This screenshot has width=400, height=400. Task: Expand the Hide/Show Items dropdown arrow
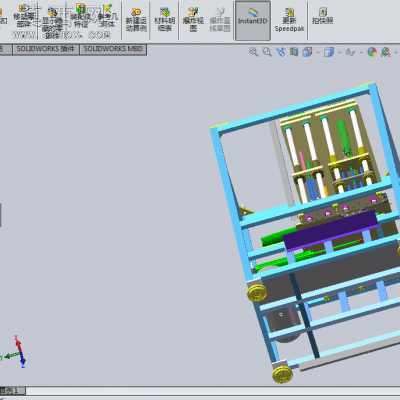click(x=361, y=53)
